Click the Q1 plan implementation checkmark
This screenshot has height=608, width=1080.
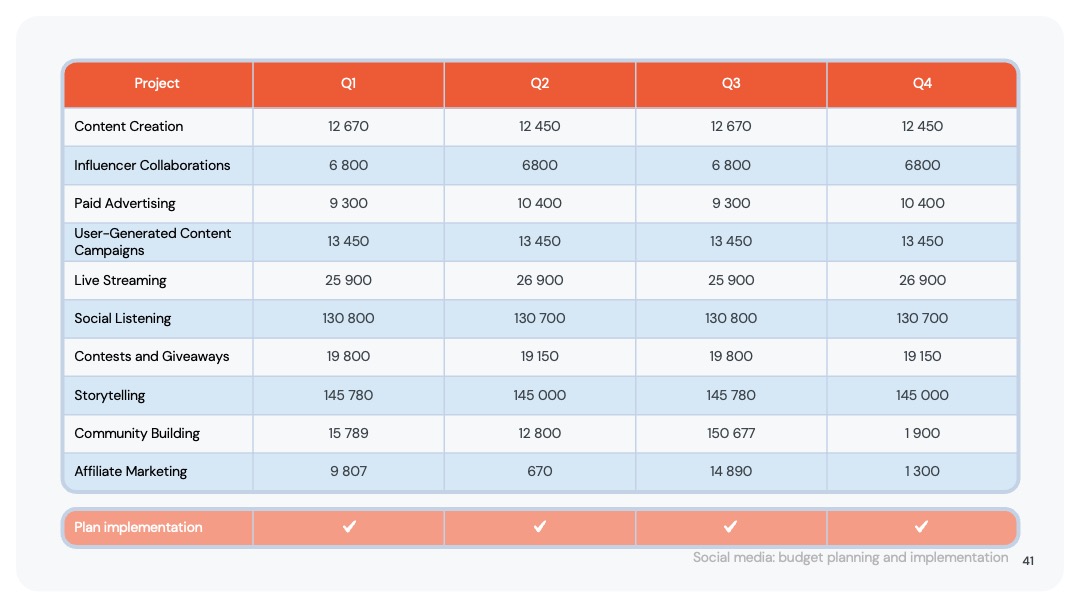click(349, 527)
